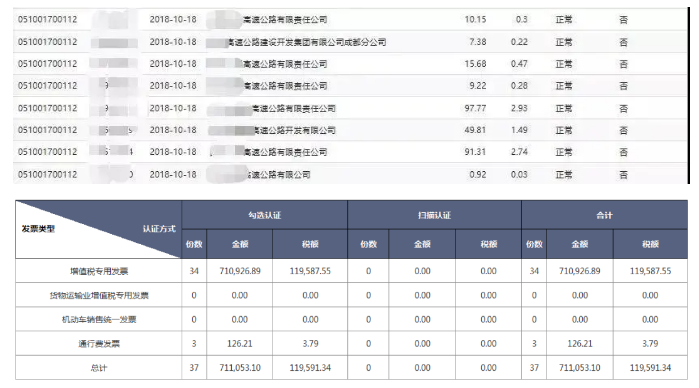Select the 货物运输业增值税专用发票 row label
The image size is (699, 388).
coord(99,295)
